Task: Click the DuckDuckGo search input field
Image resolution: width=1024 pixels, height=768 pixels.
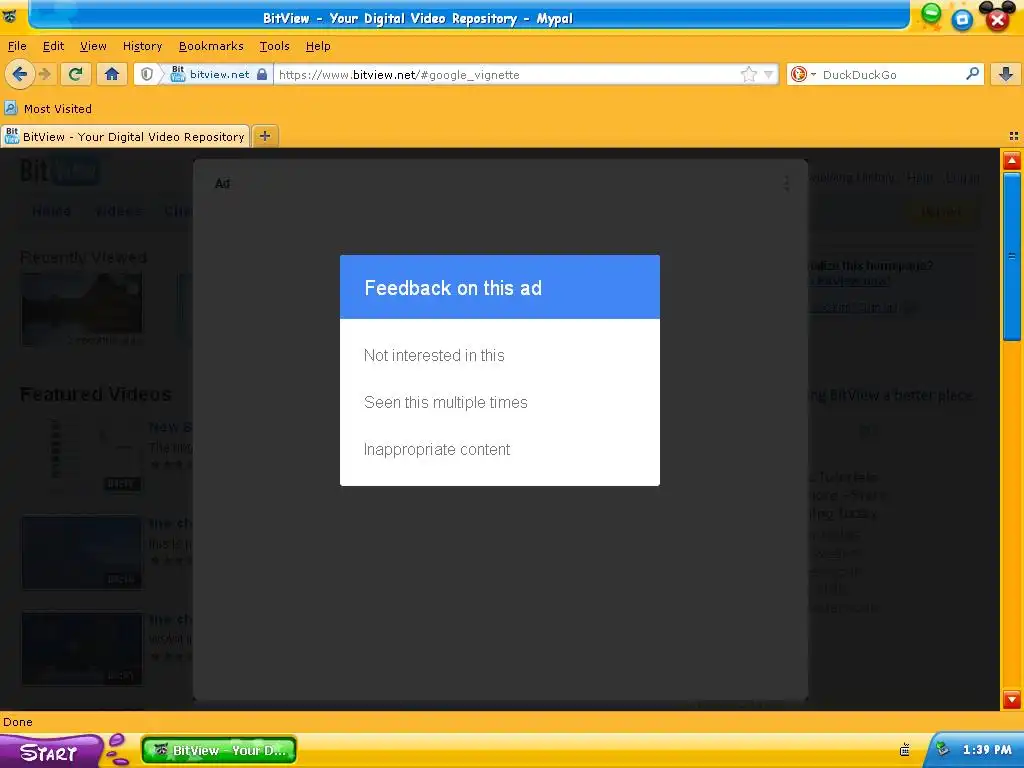Action: click(x=891, y=74)
